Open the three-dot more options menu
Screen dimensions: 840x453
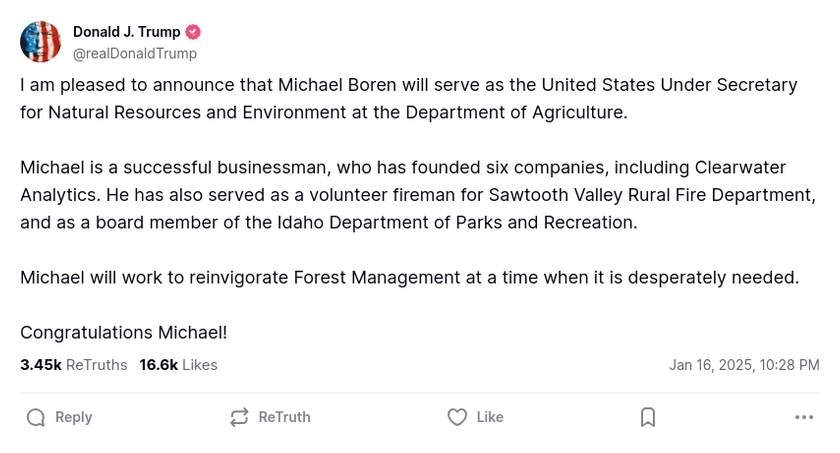pos(804,417)
